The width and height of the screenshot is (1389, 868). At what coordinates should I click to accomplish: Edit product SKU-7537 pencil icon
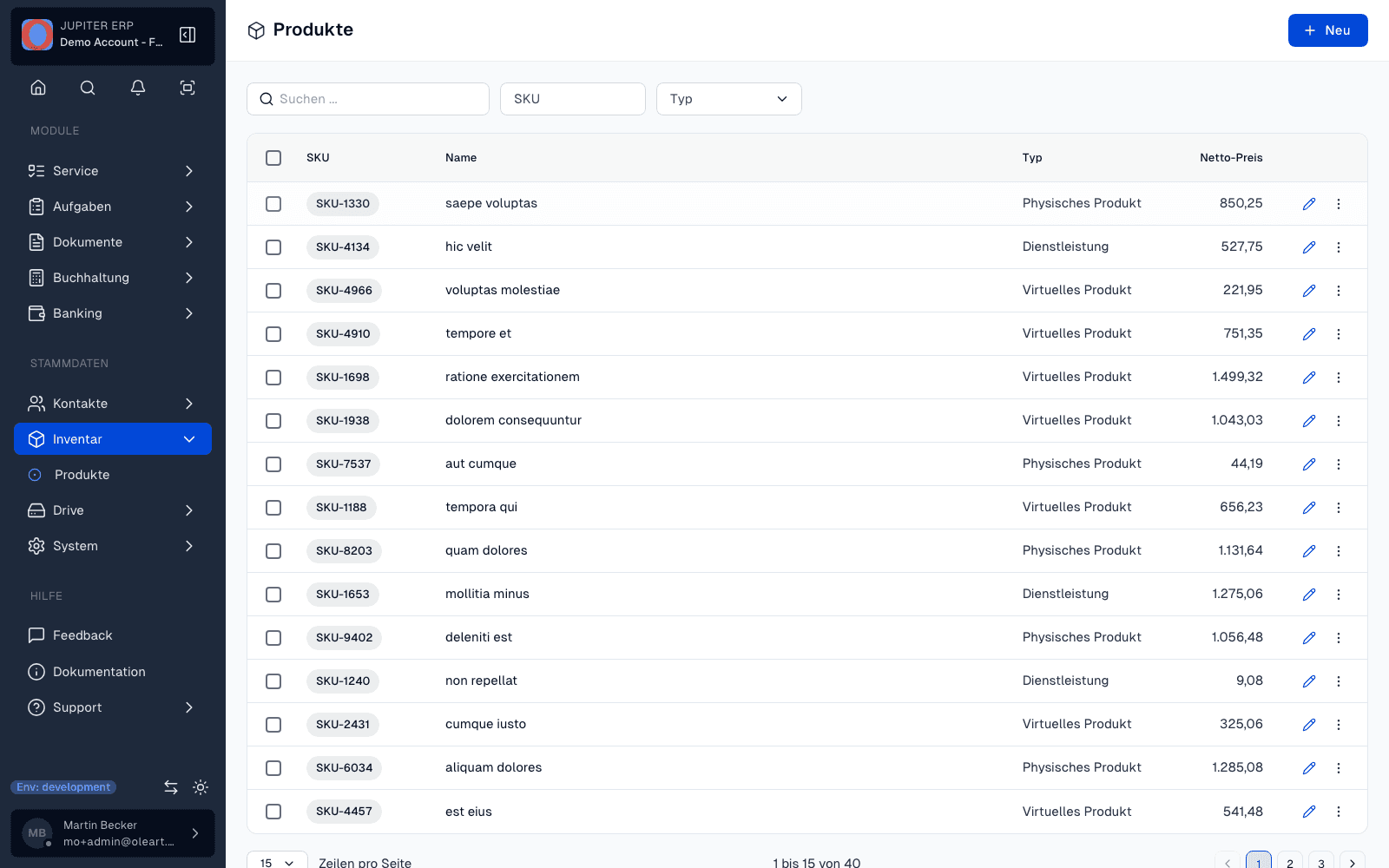pos(1309,464)
